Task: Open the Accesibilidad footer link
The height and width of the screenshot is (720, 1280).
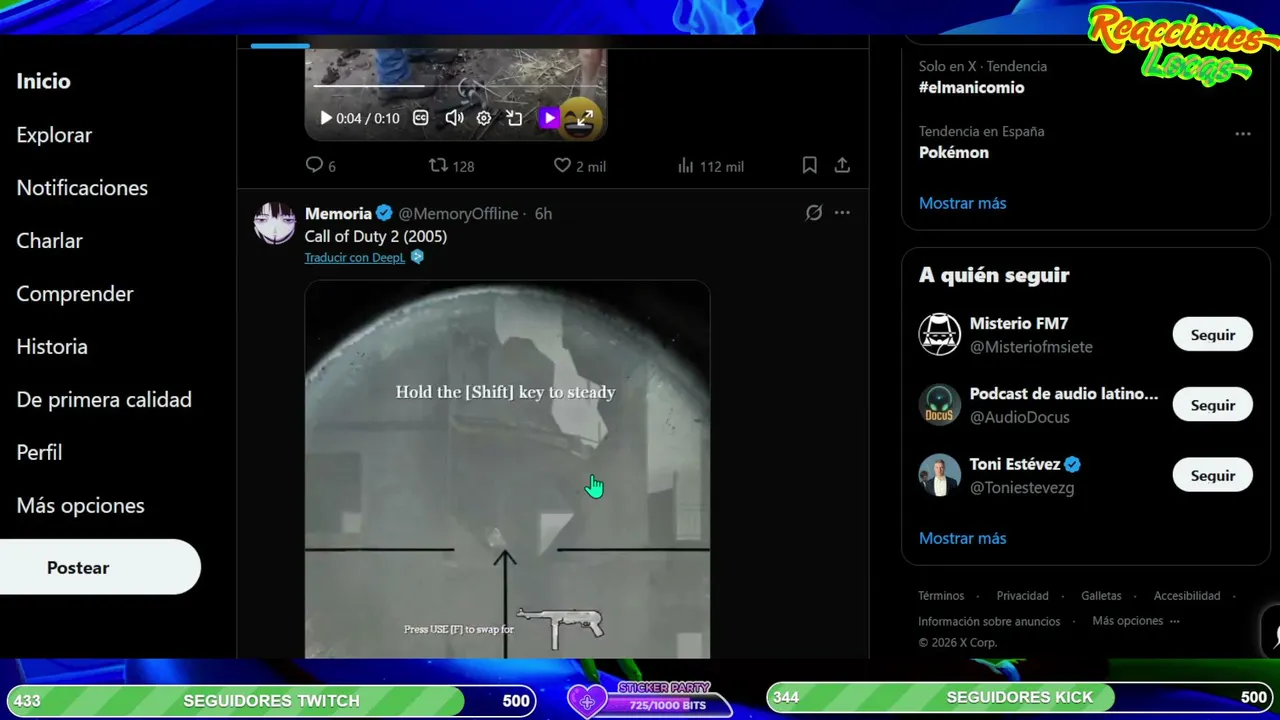Action: (x=1187, y=596)
